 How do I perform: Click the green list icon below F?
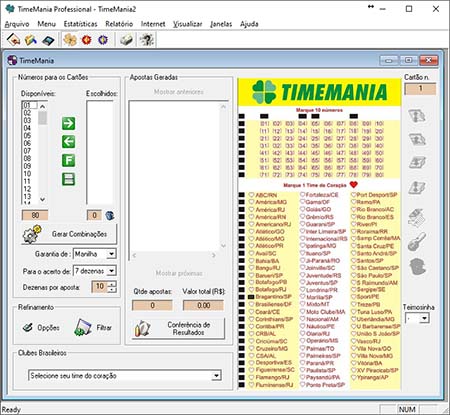click(68, 179)
